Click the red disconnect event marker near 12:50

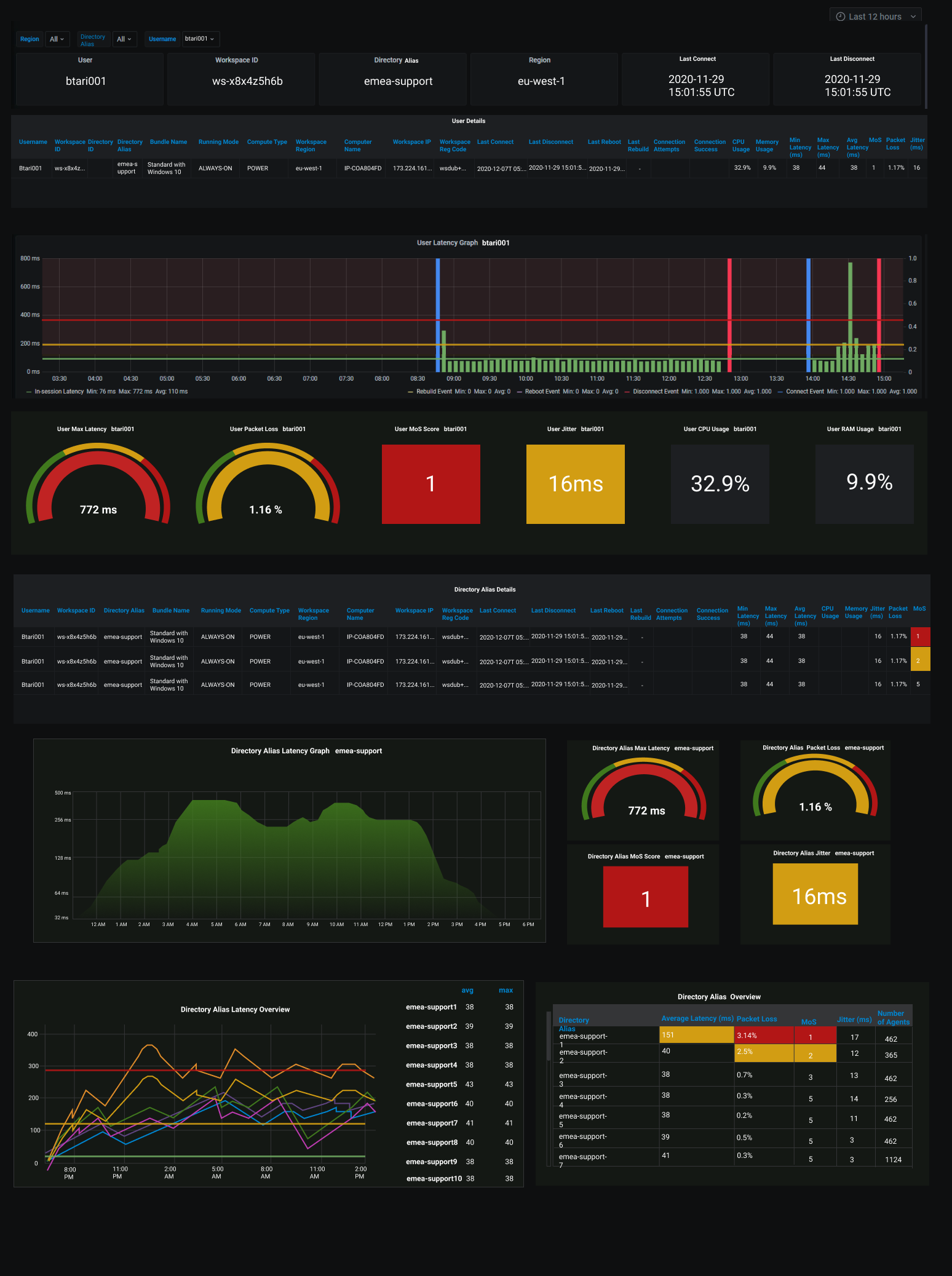click(729, 315)
